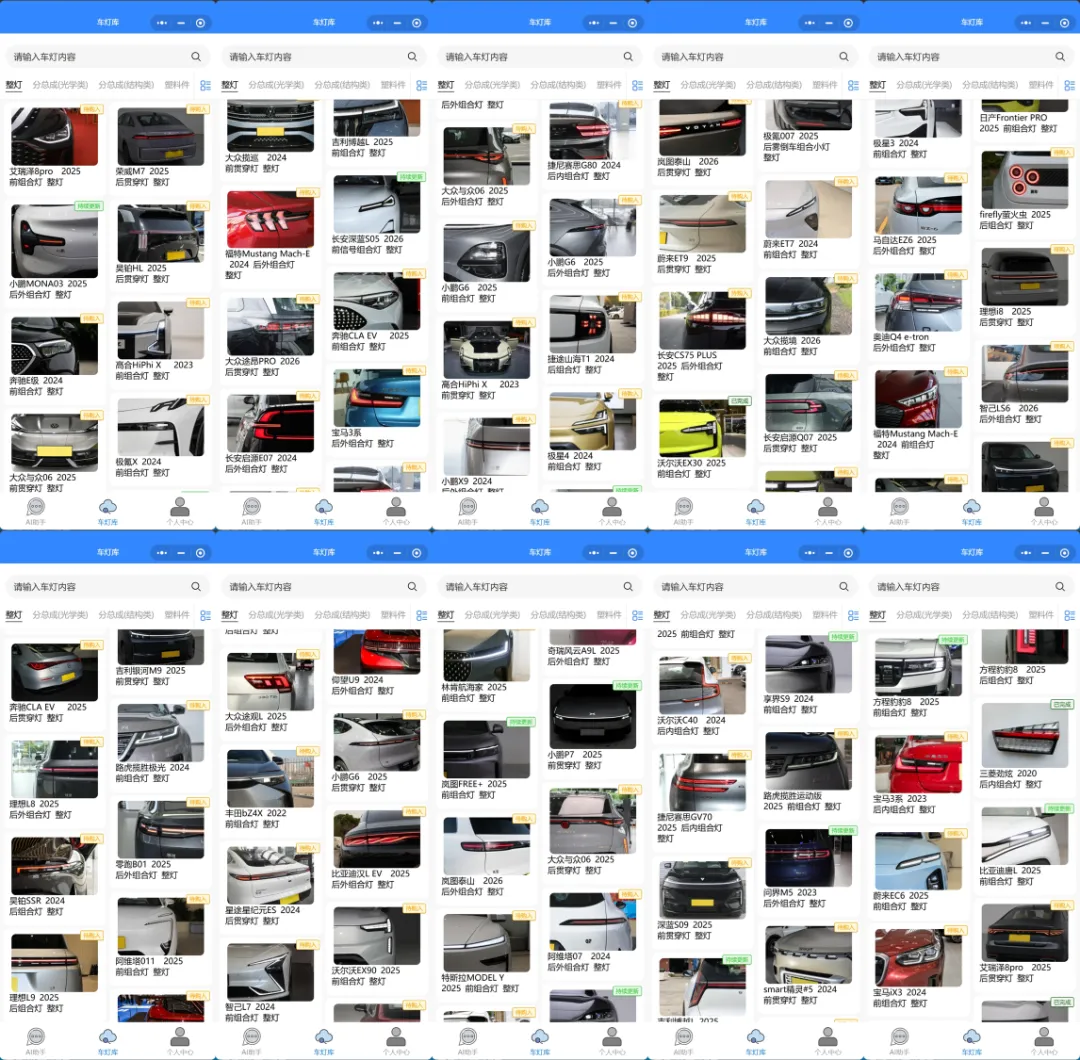Toggle the list-view icon in the panel showing 昊铂HL
This screenshot has width=1080, height=1060.
[x=205, y=85]
